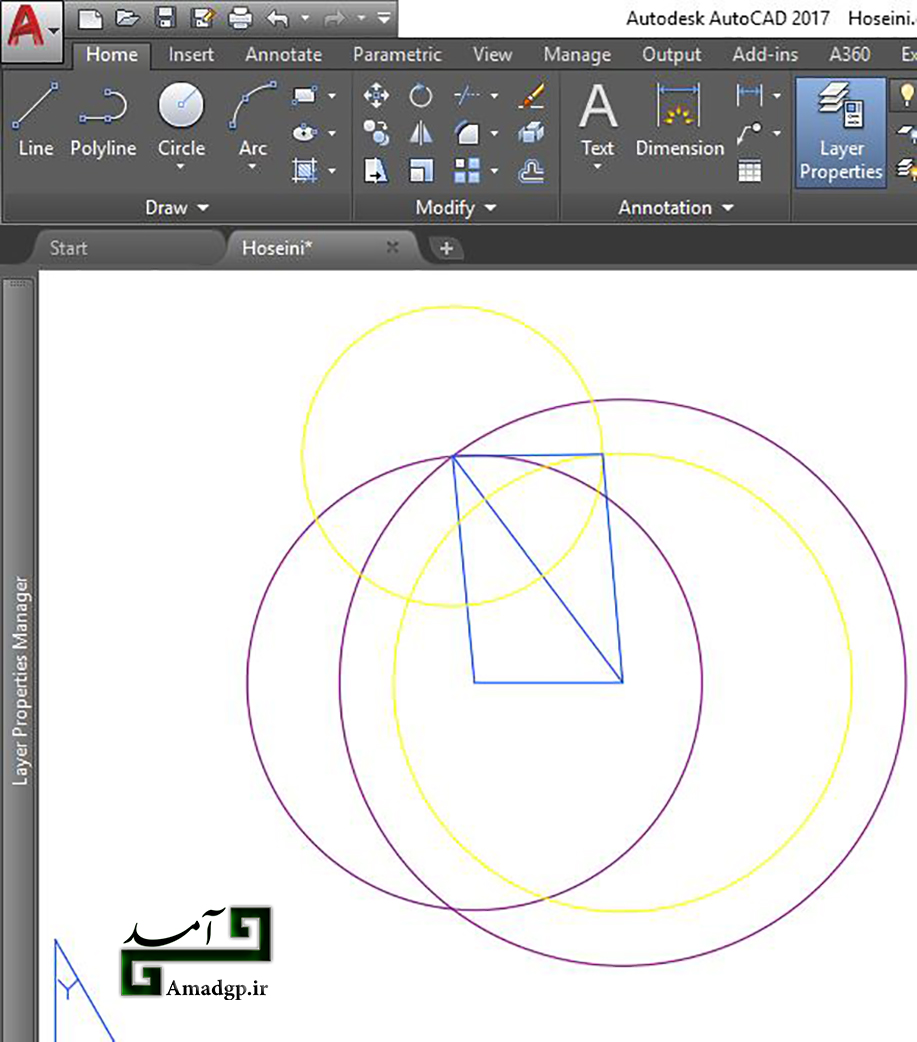Viewport: 917px width, 1042px height.
Task: Pick the Scale tool
Action: 420,171
